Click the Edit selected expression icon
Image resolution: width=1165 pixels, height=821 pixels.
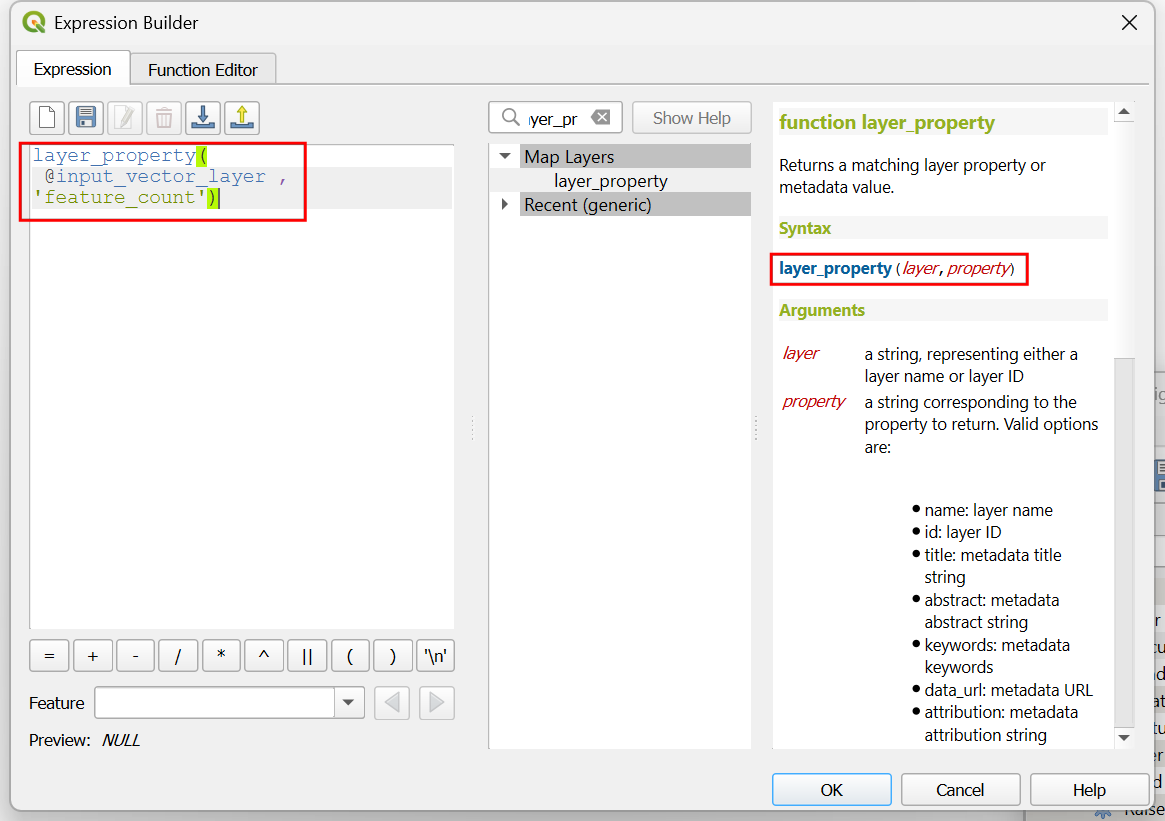point(125,118)
